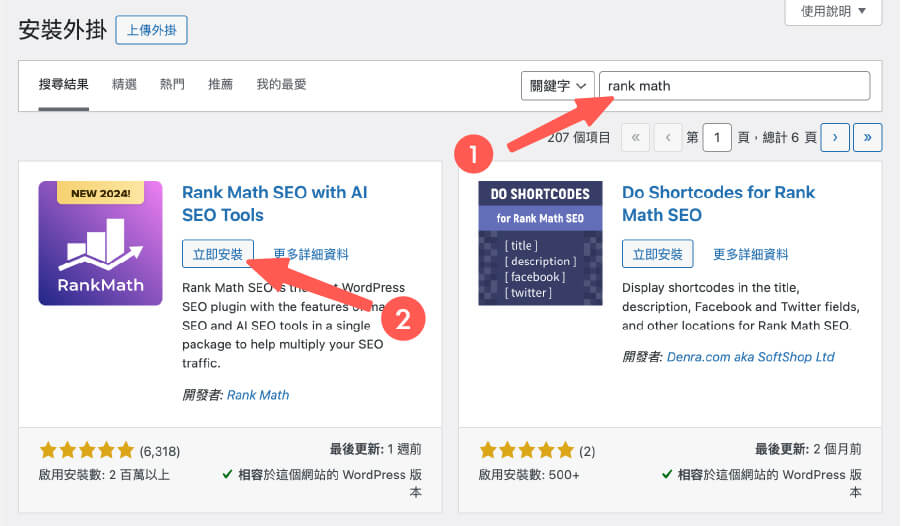Image resolution: width=901 pixels, height=526 pixels.
Task: Open the 我的最愛 tab
Action: tap(281, 85)
